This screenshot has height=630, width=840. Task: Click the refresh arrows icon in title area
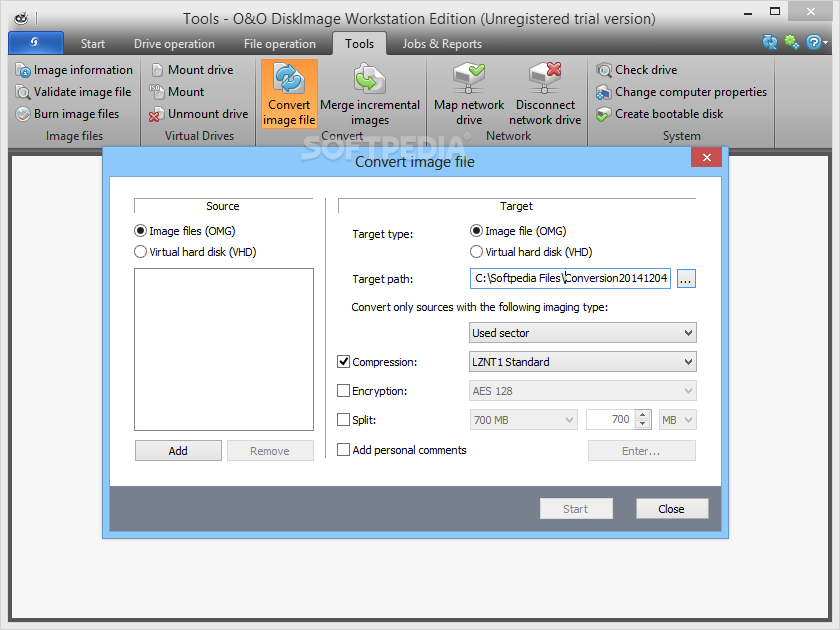(x=770, y=42)
